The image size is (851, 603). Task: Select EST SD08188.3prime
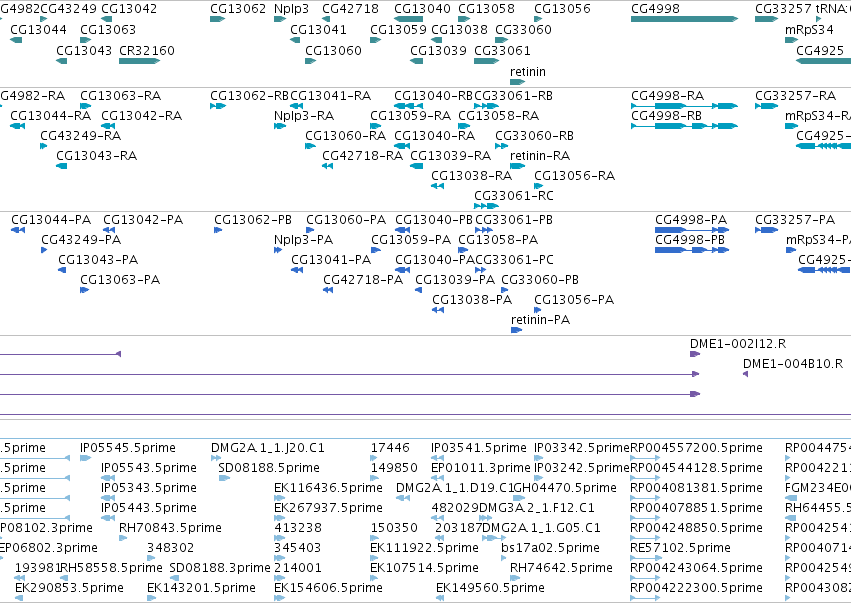tap(220, 568)
